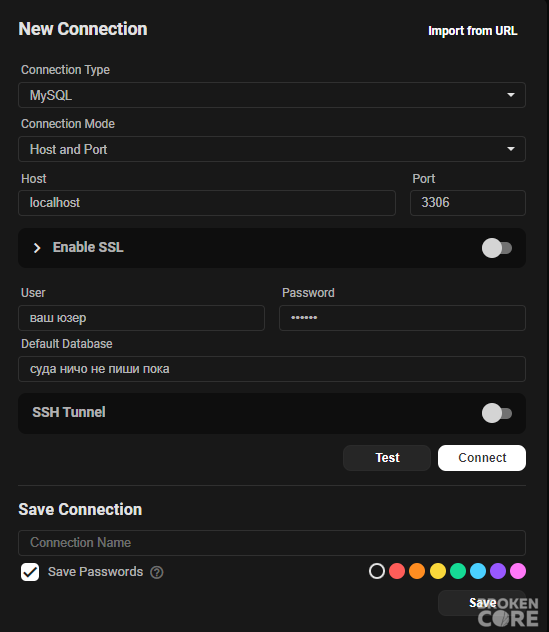Choose the pink color swatch
The image size is (549, 632).
coord(518,571)
